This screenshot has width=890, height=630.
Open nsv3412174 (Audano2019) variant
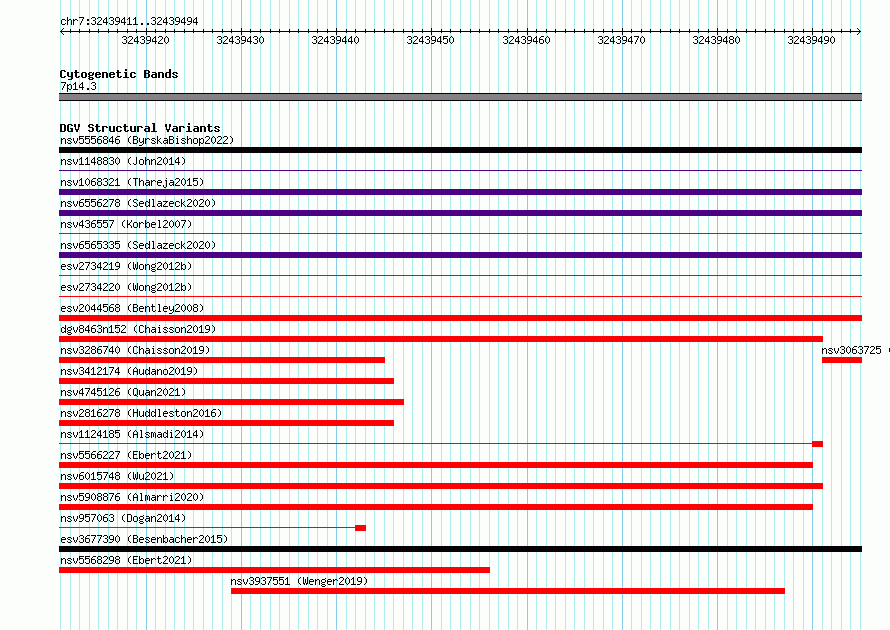(x=129, y=371)
